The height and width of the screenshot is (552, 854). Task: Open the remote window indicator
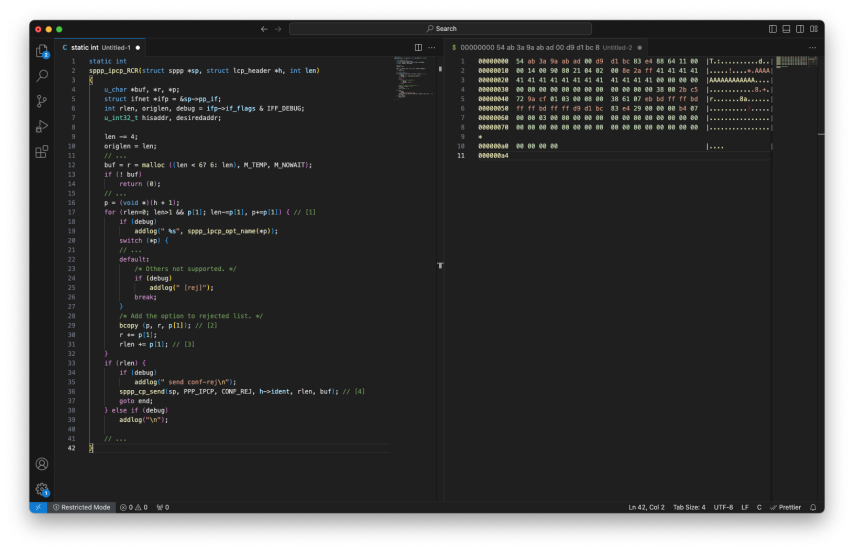(38, 507)
